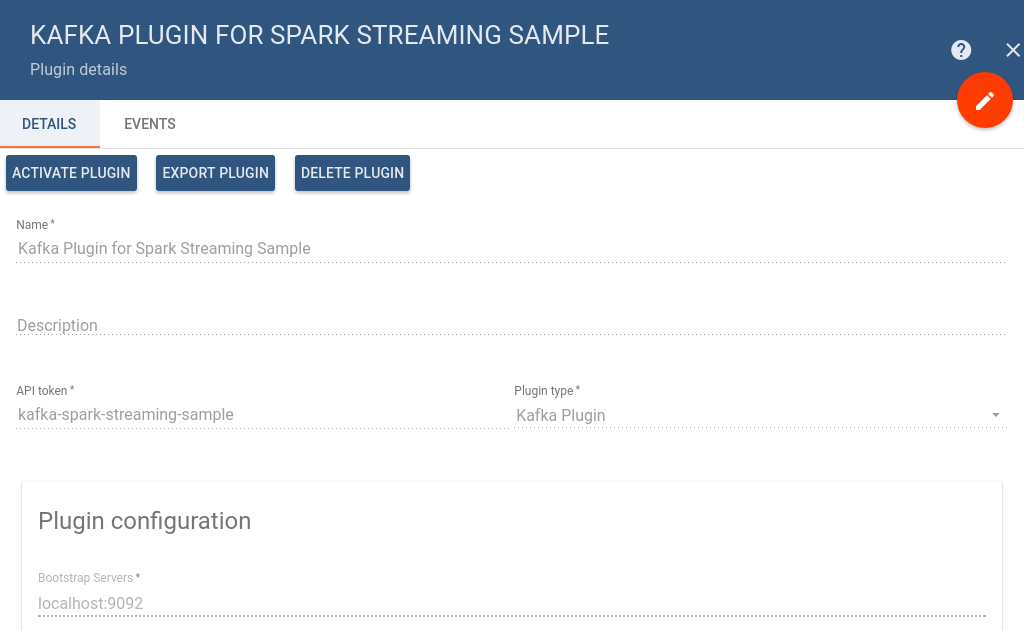
Task: Click the 'API token' field label
Action: pos(42,391)
